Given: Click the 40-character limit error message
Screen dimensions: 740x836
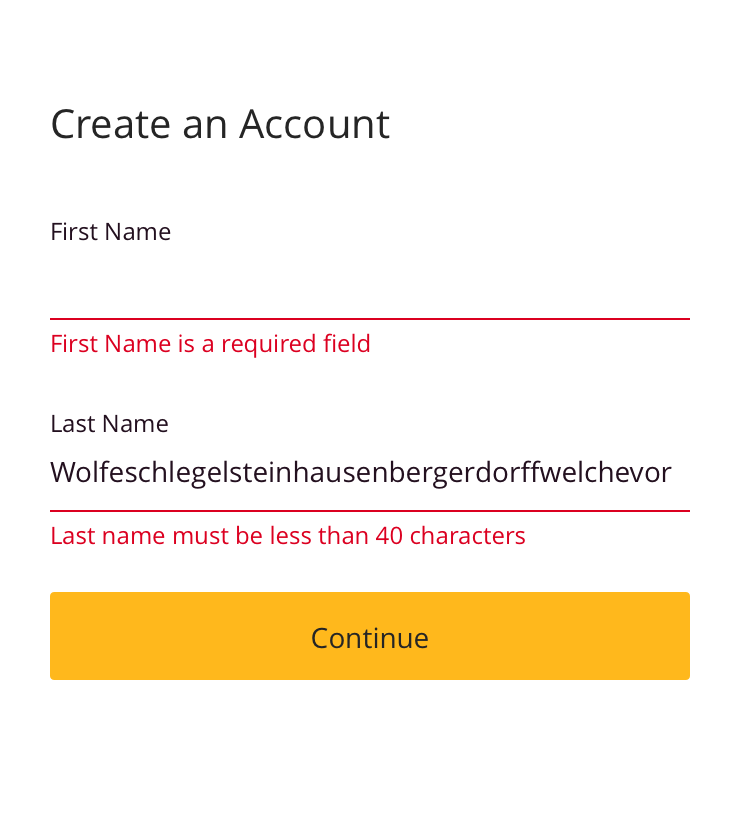Looking at the screenshot, I should pyautogui.click(x=287, y=536).
